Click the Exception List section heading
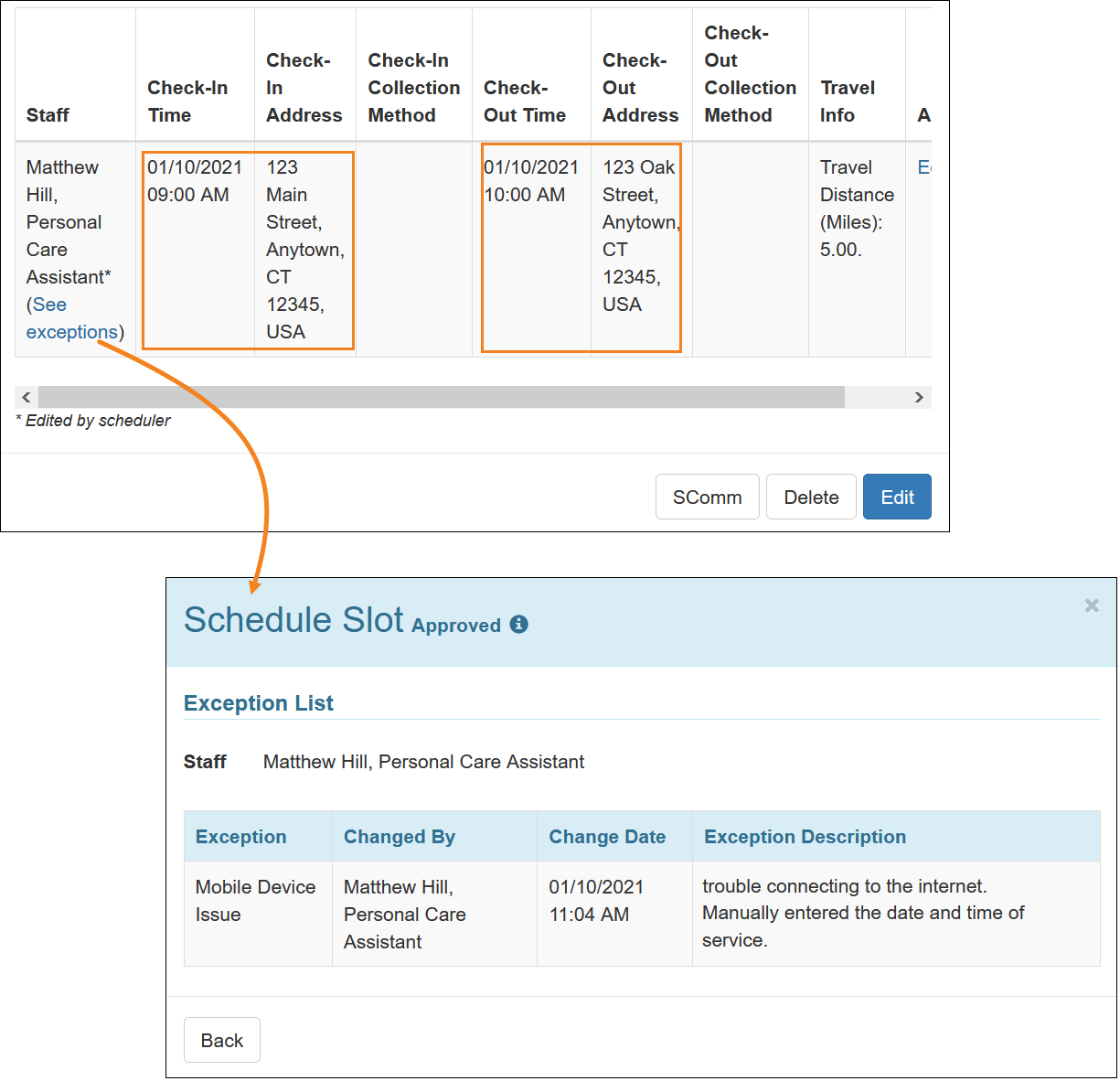 coord(259,702)
